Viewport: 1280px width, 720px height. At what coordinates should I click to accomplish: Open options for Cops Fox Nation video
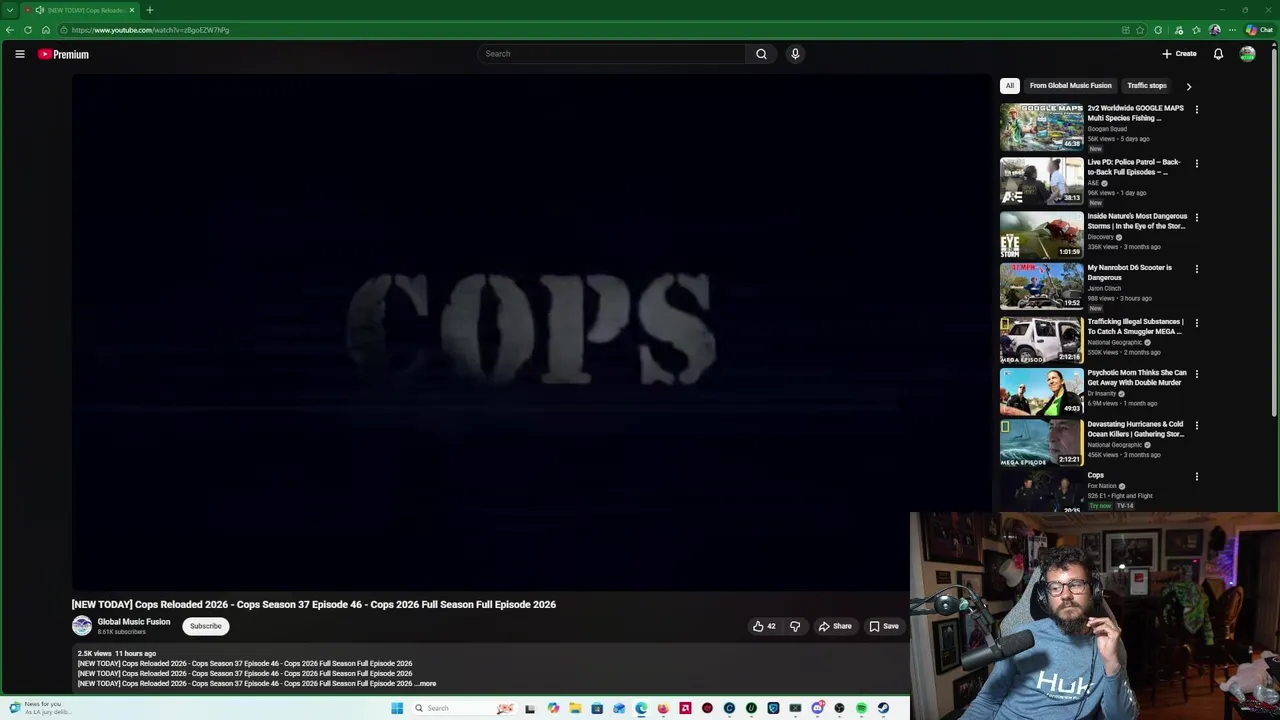1196,477
